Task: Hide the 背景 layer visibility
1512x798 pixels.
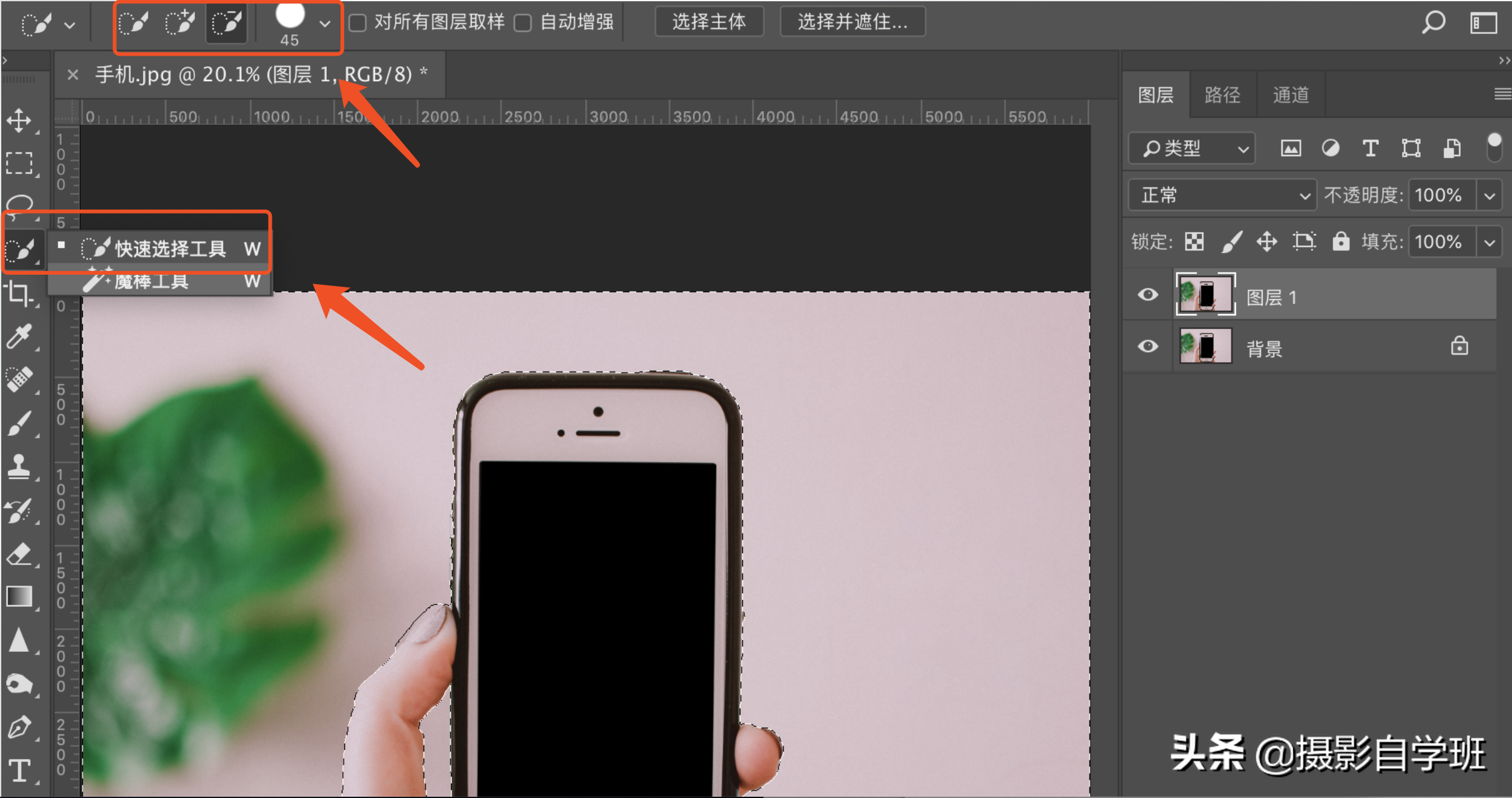Action: tap(1148, 347)
